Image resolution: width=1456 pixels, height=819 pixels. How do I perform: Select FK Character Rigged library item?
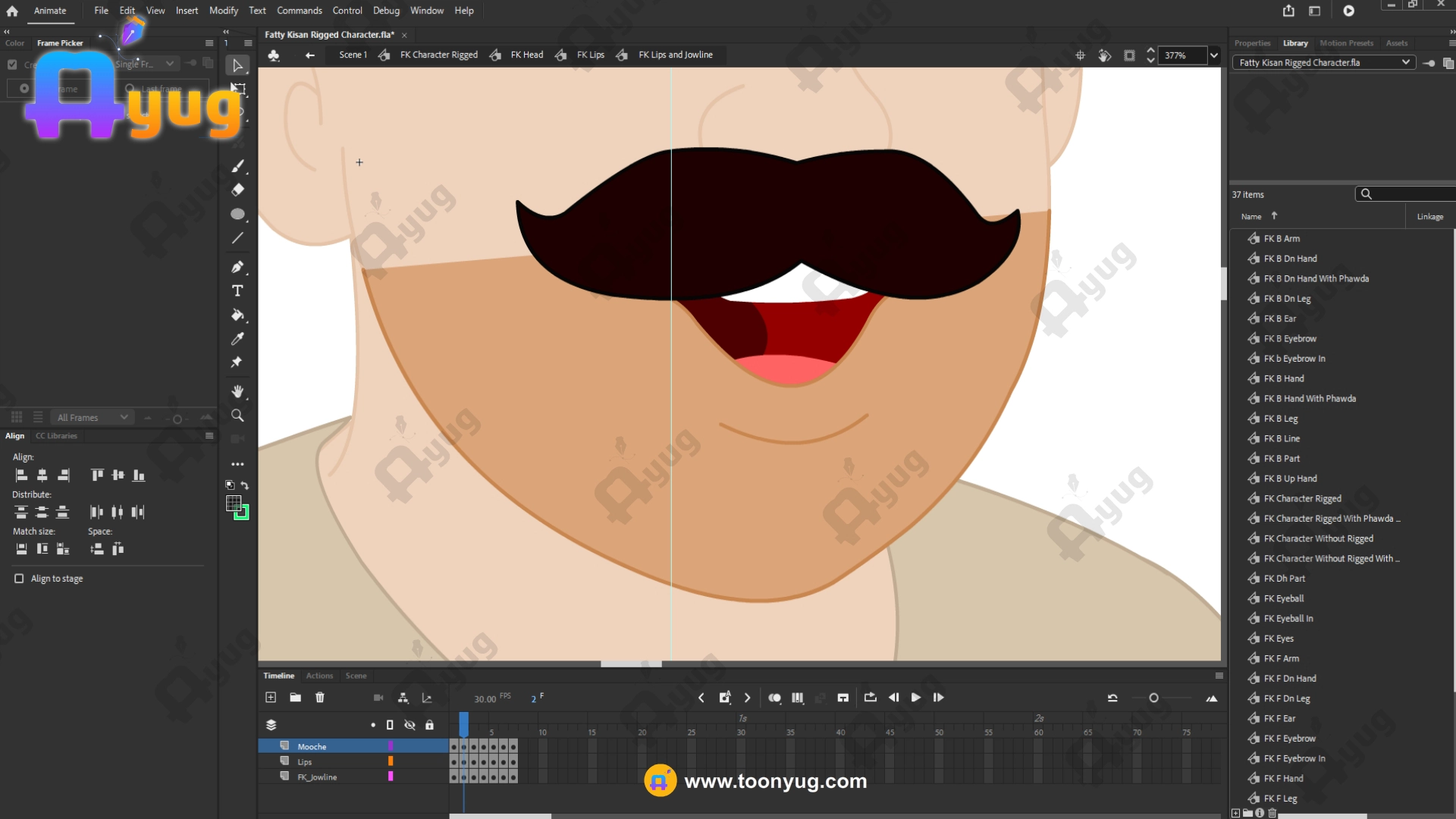(x=1302, y=498)
